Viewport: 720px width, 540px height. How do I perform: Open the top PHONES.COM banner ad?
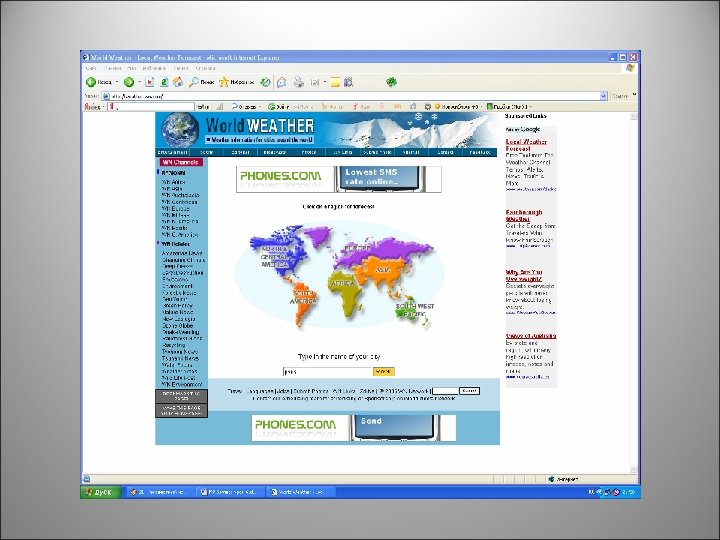pyautogui.click(x=339, y=179)
